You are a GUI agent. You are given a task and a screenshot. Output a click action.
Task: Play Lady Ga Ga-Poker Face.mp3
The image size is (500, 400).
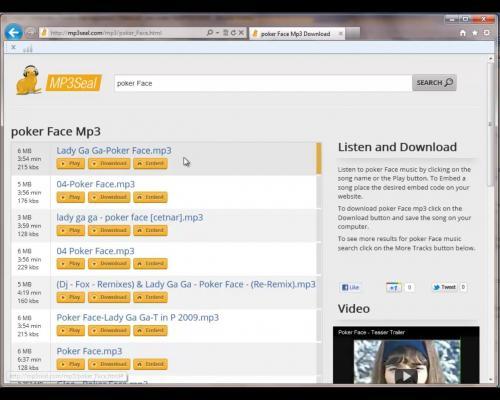[x=71, y=163]
